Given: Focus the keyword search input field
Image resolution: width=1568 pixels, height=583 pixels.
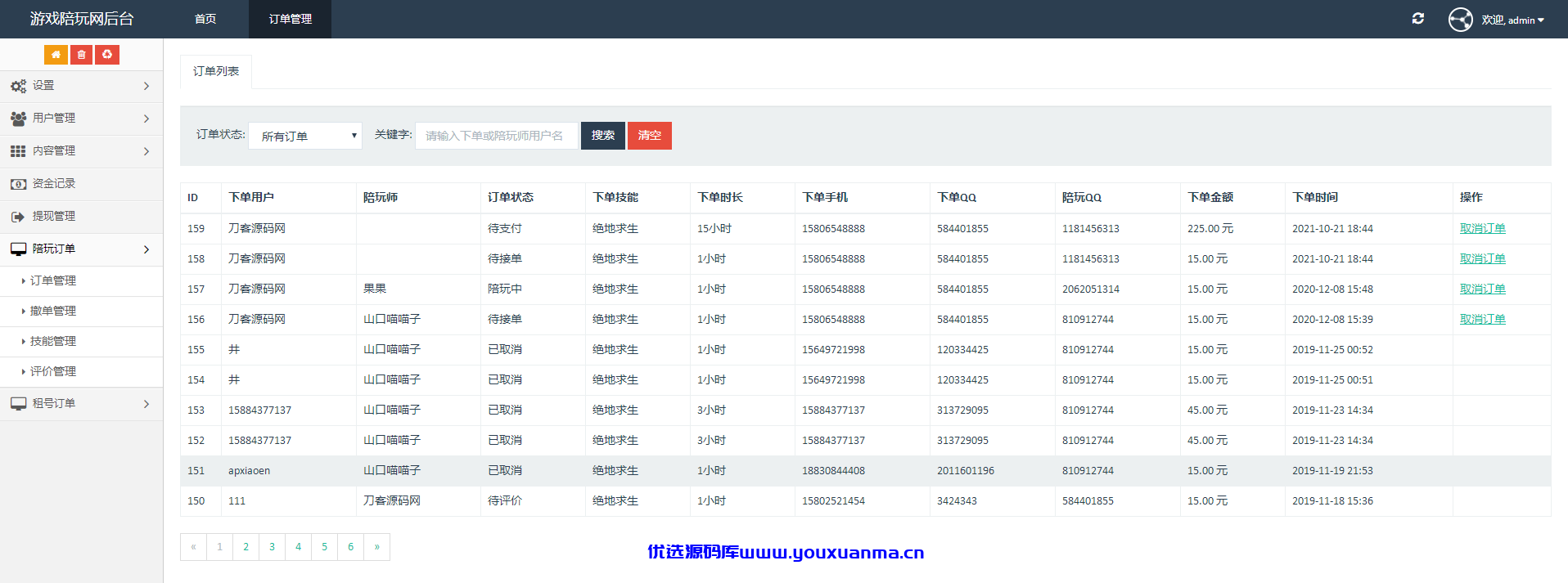Looking at the screenshot, I should [x=497, y=136].
